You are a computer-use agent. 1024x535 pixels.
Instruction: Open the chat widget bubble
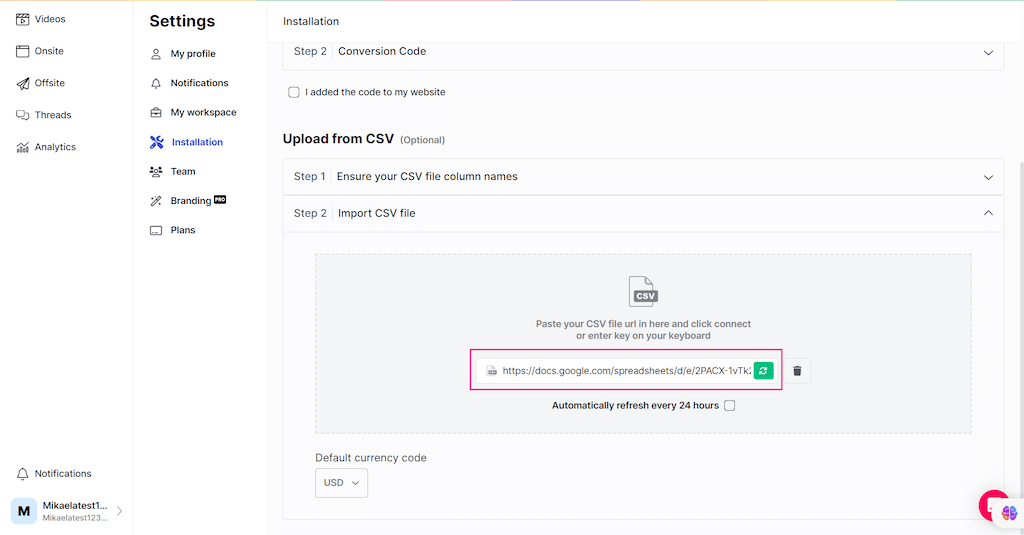click(993, 505)
